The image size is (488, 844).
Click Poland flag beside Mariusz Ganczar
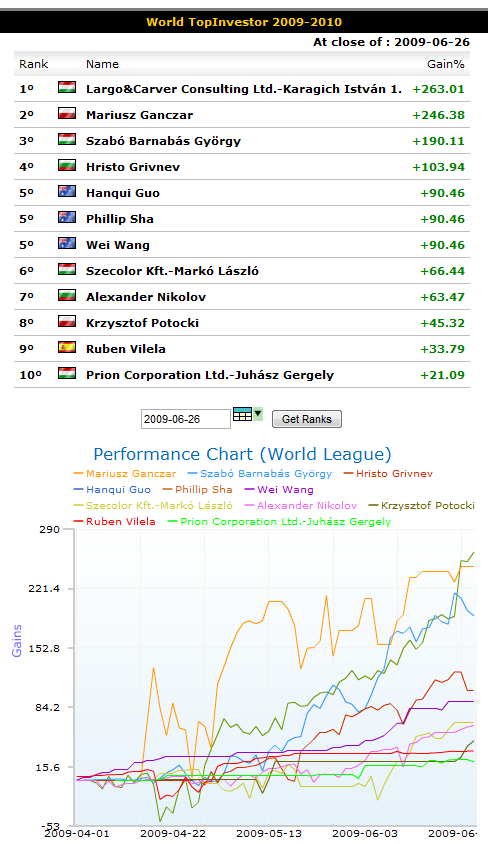[x=67, y=113]
